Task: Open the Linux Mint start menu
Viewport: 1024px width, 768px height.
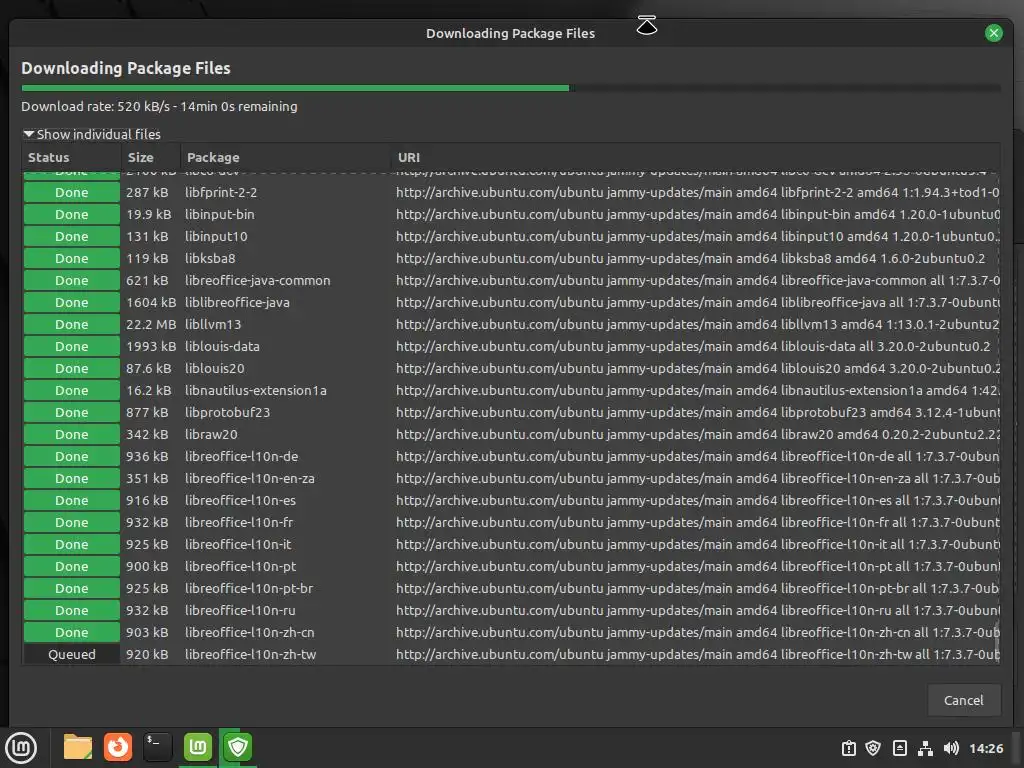Action: point(21,747)
